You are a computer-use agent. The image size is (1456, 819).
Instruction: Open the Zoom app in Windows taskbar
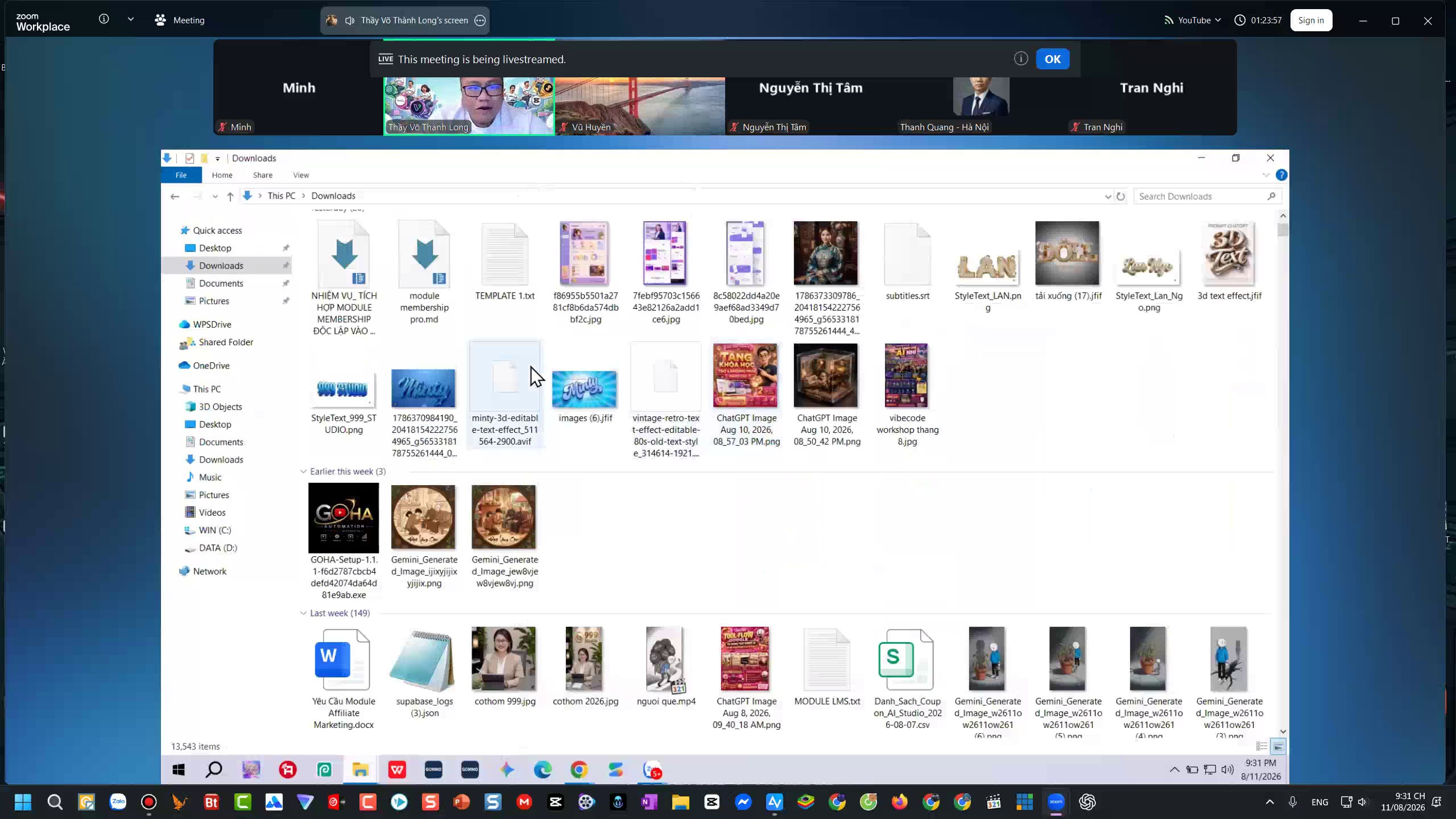point(1056,802)
